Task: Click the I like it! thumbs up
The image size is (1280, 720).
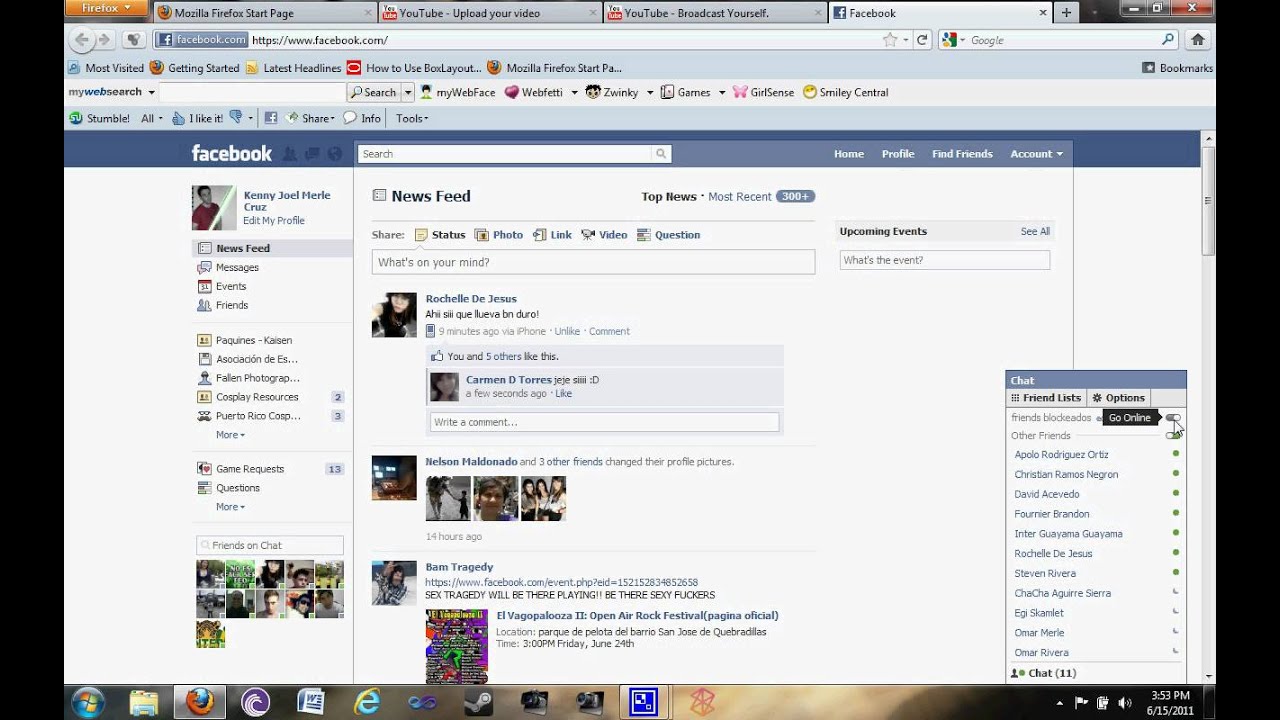Action: 197,118
